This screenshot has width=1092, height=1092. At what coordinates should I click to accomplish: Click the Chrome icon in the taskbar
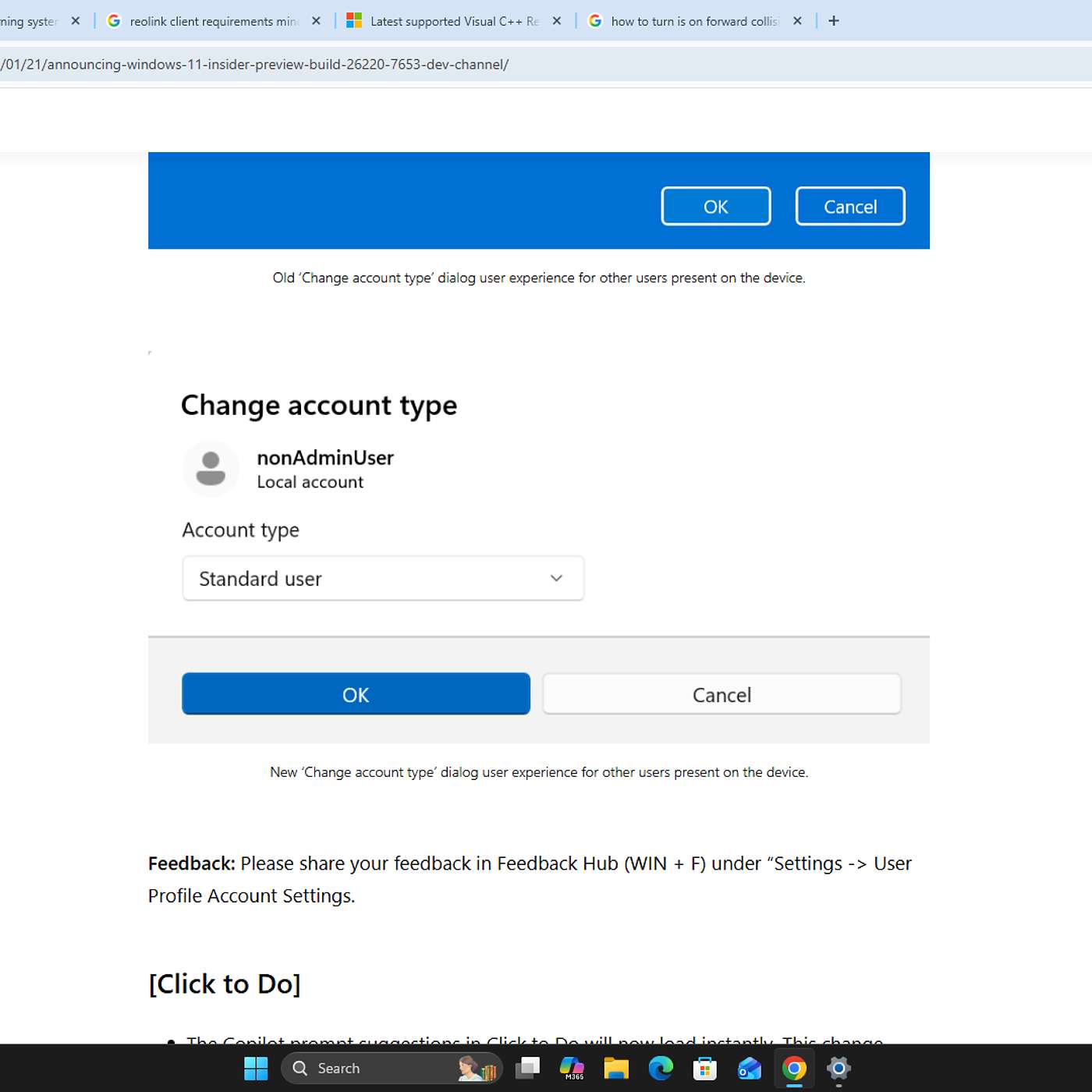click(794, 1068)
